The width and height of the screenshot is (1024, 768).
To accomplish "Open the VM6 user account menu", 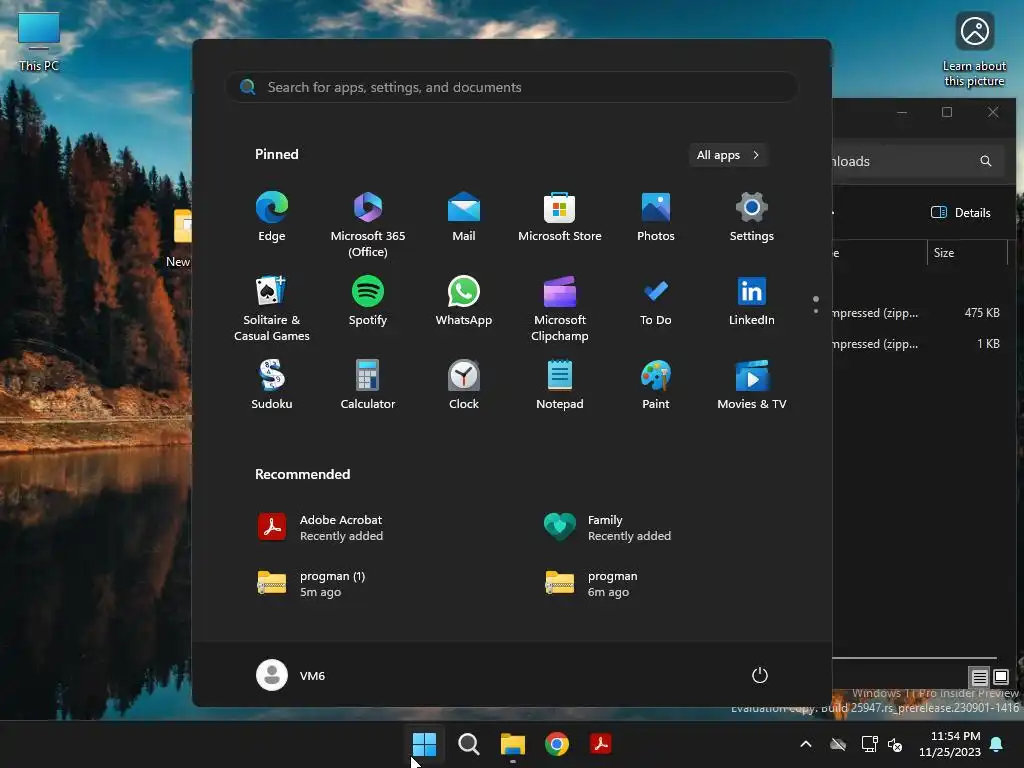I will pyautogui.click(x=291, y=675).
